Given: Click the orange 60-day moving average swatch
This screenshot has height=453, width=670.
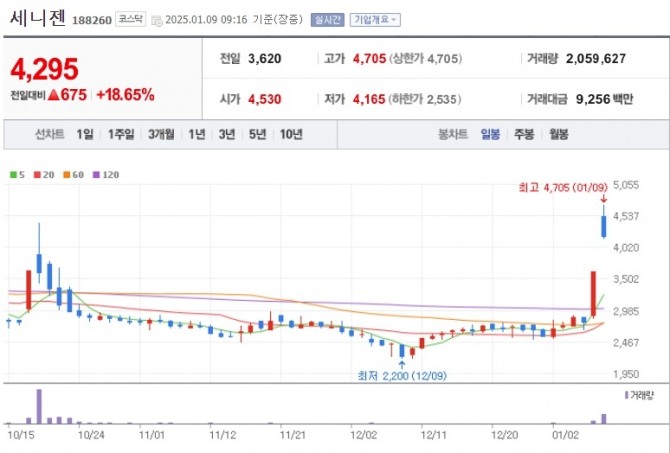Looking at the screenshot, I should coord(67,174).
